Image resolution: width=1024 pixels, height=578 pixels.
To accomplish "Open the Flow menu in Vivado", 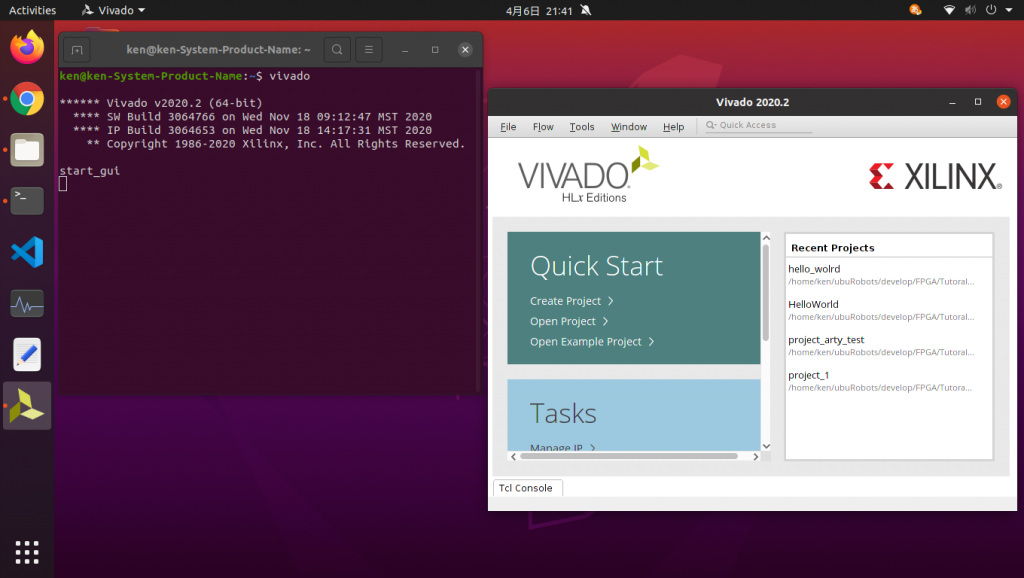I will point(543,127).
